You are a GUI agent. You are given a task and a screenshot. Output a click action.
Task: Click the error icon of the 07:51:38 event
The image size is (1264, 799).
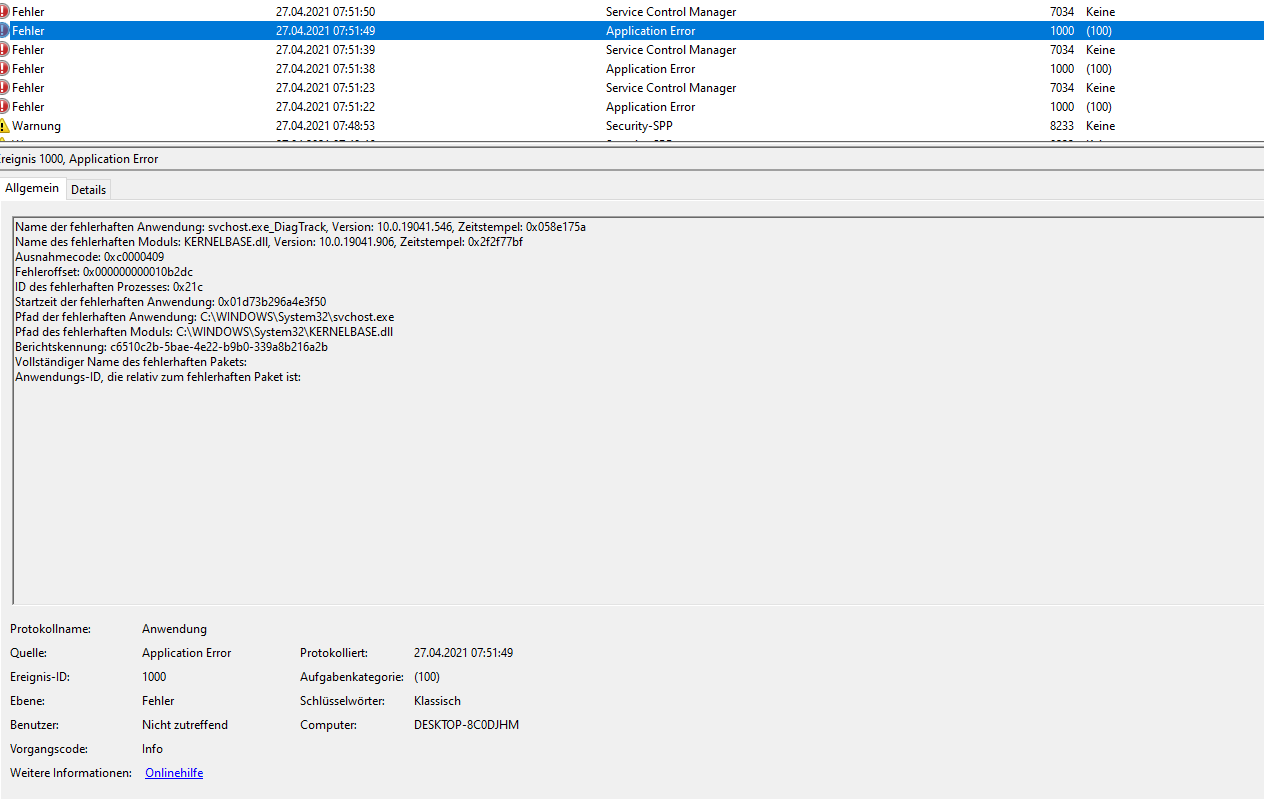pos(4,69)
